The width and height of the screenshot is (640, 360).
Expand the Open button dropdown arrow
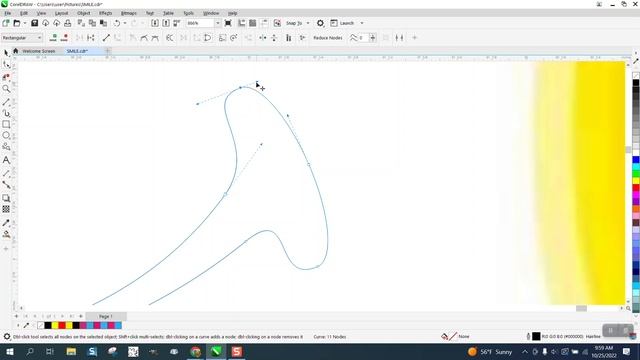(24, 23)
